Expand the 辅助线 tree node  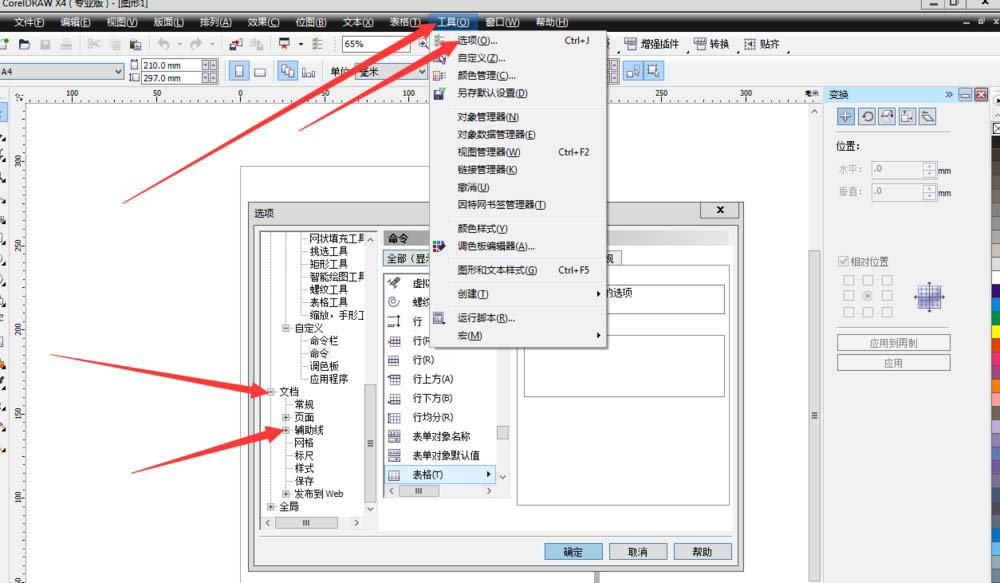(x=286, y=430)
